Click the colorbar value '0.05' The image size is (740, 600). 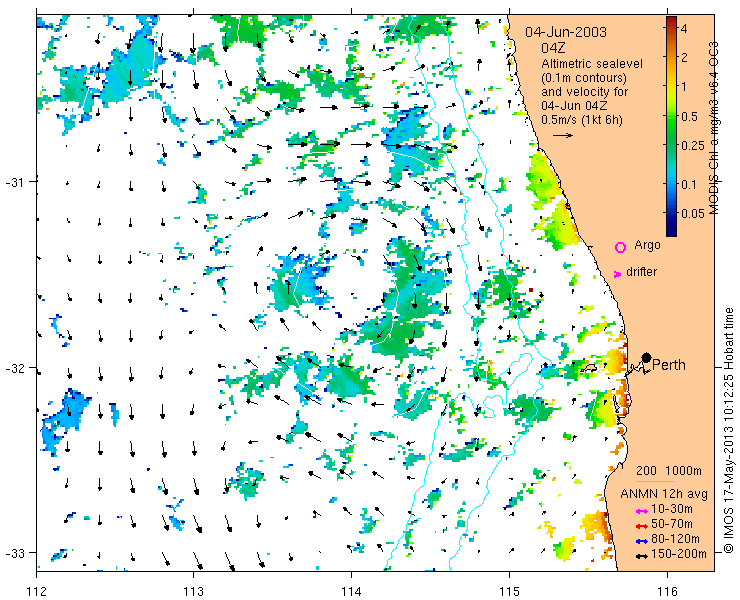(692, 213)
